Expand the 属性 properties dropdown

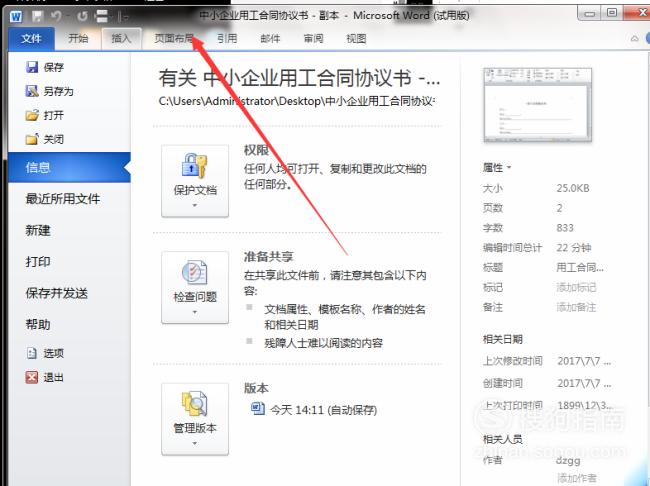click(497, 168)
